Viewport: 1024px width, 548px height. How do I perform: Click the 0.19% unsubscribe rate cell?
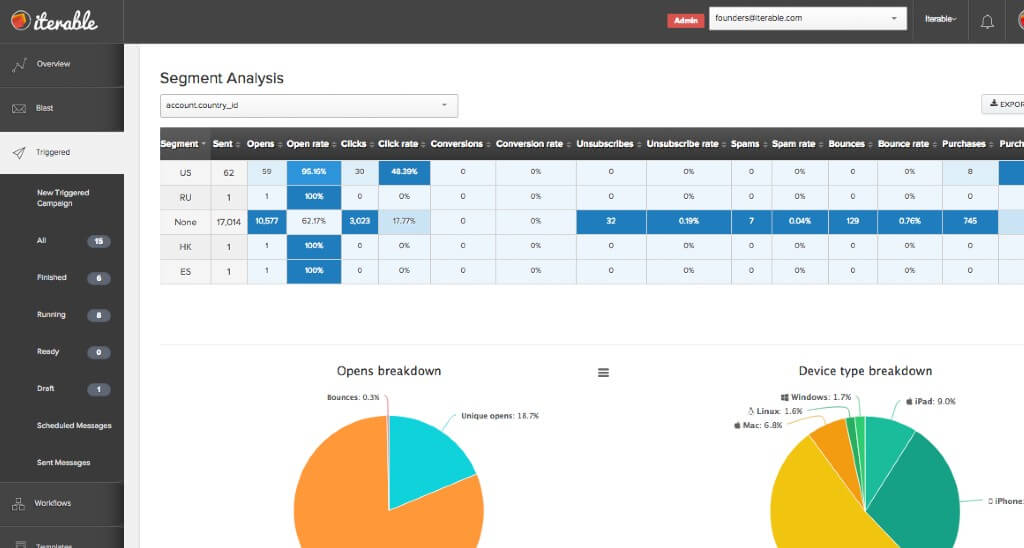click(688, 222)
